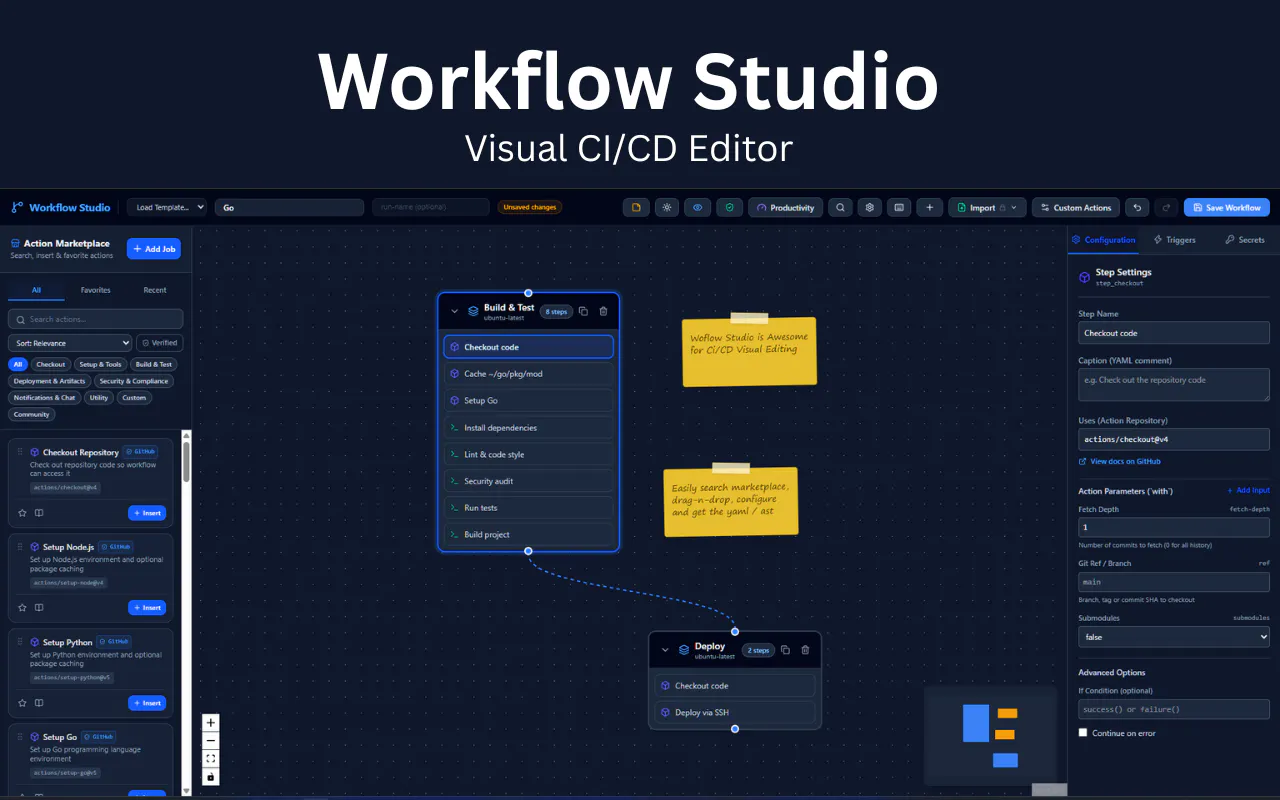Viewport: 1280px width, 800px height.
Task: Delete the Build & Test job
Action: tap(603, 311)
